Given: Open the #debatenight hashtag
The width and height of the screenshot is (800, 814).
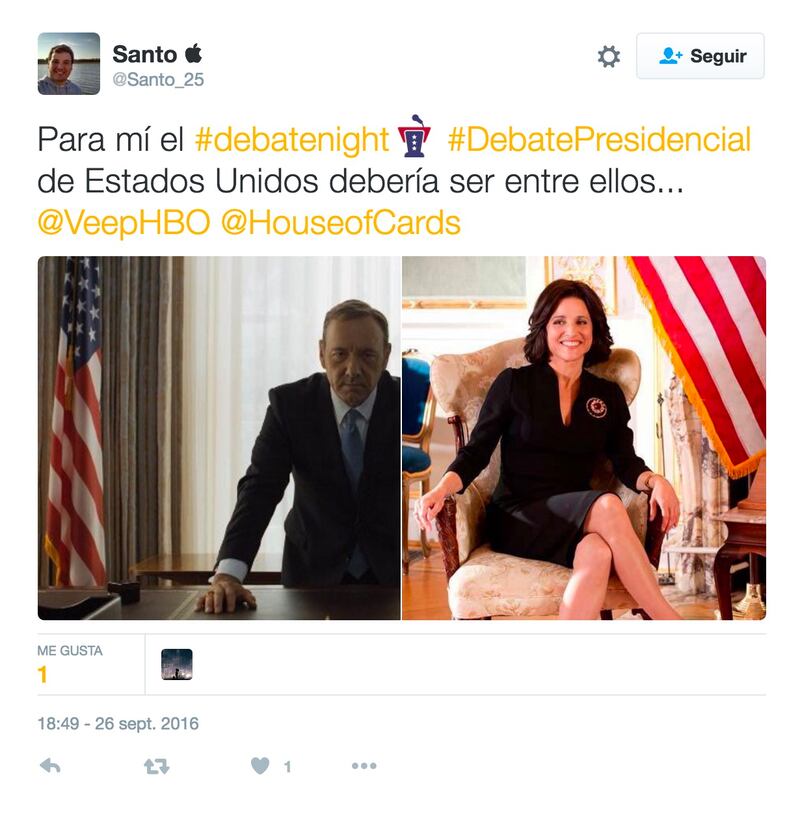Looking at the screenshot, I should coord(292,139).
